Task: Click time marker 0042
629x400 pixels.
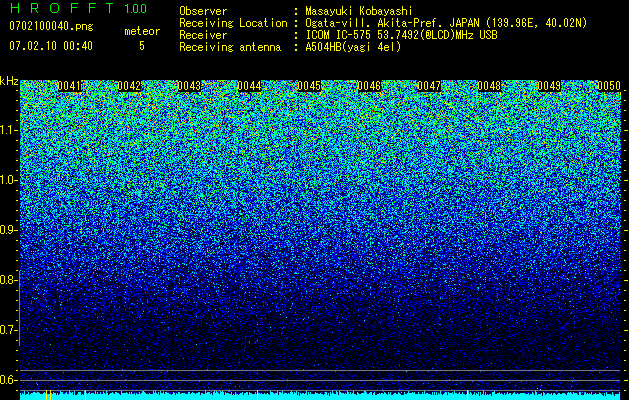Action: (x=130, y=86)
